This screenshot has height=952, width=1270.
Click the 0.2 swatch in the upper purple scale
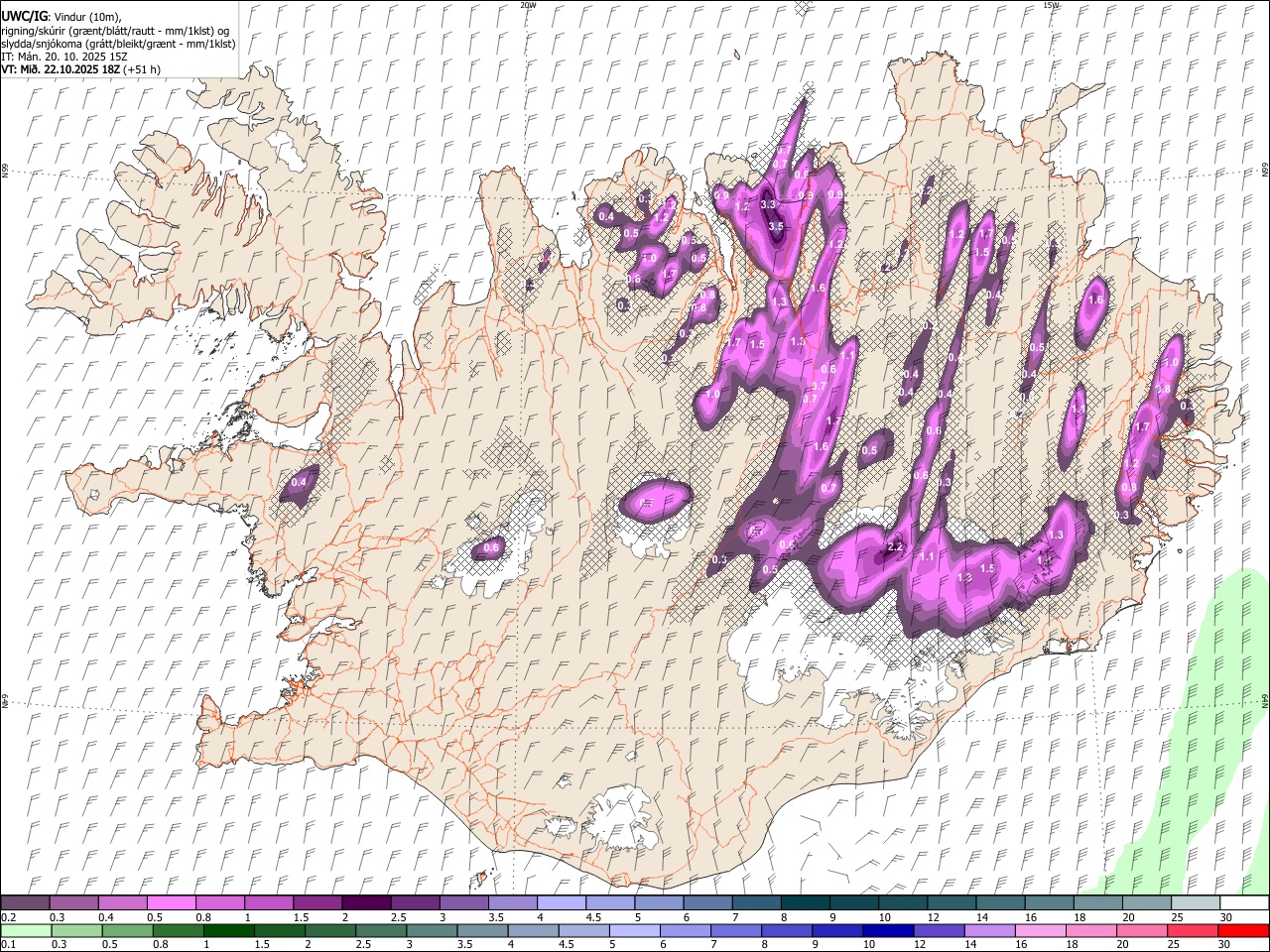tap(25, 903)
